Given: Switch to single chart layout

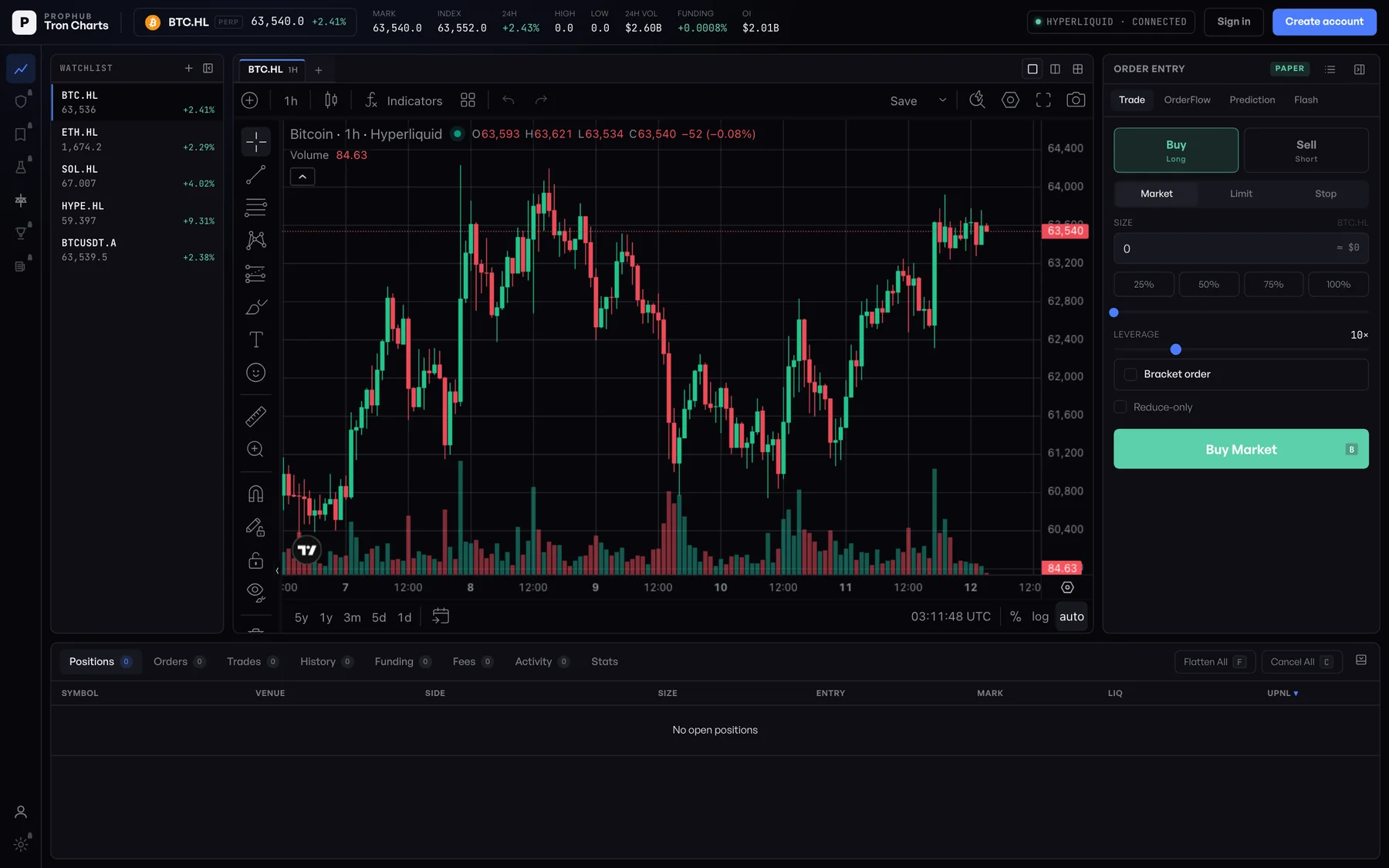Looking at the screenshot, I should click(x=1032, y=69).
